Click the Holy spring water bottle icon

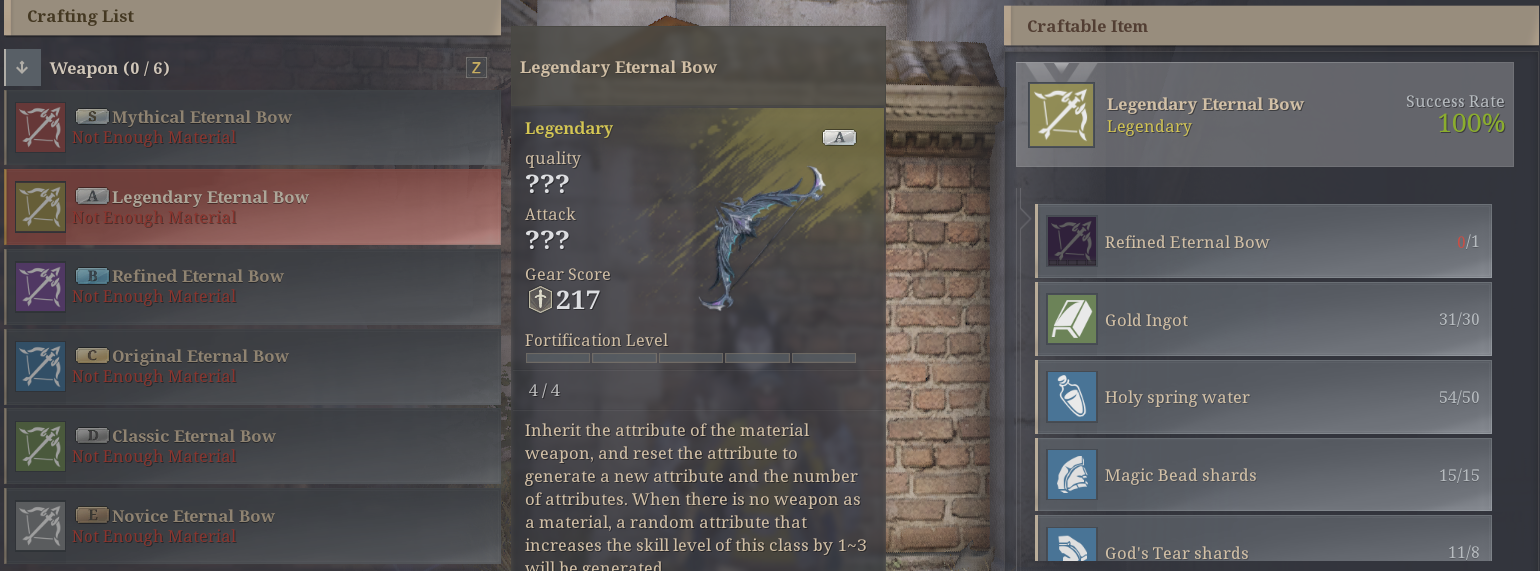(1072, 397)
